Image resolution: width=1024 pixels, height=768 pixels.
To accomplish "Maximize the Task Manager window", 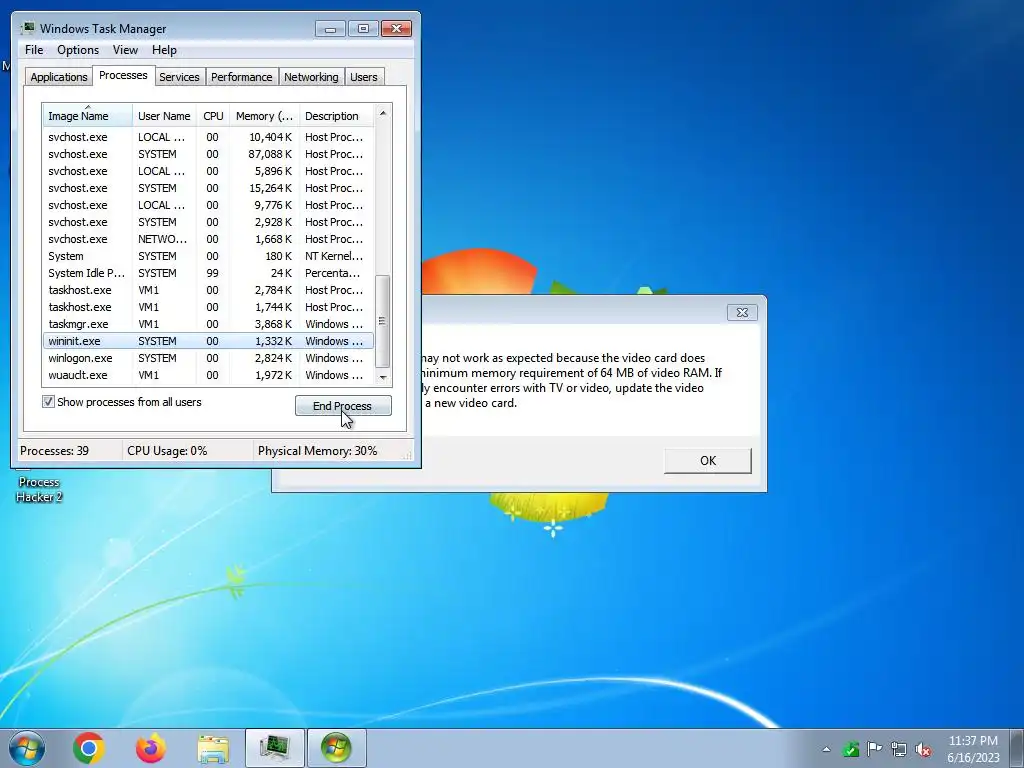I will click(x=363, y=29).
